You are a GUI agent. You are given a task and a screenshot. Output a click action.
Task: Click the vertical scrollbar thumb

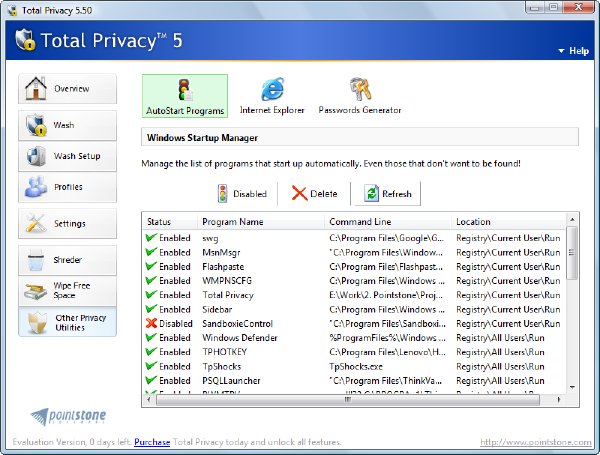click(572, 253)
